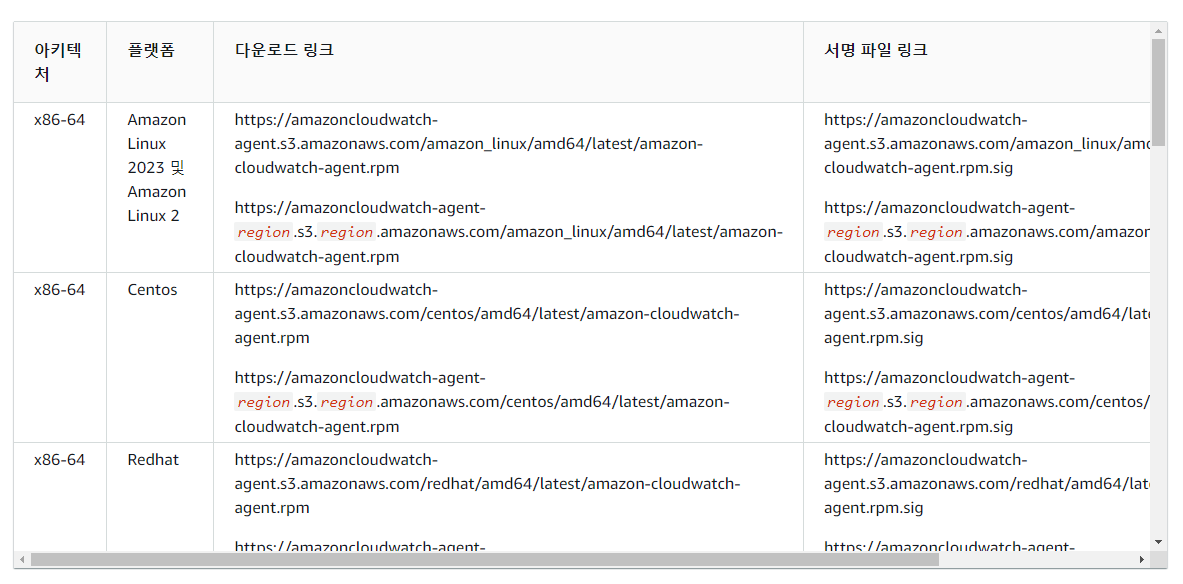Image resolution: width=1183 pixels, height=584 pixels.
Task: Click the horizontal scrollbar right arrow
Action: 1142,559
